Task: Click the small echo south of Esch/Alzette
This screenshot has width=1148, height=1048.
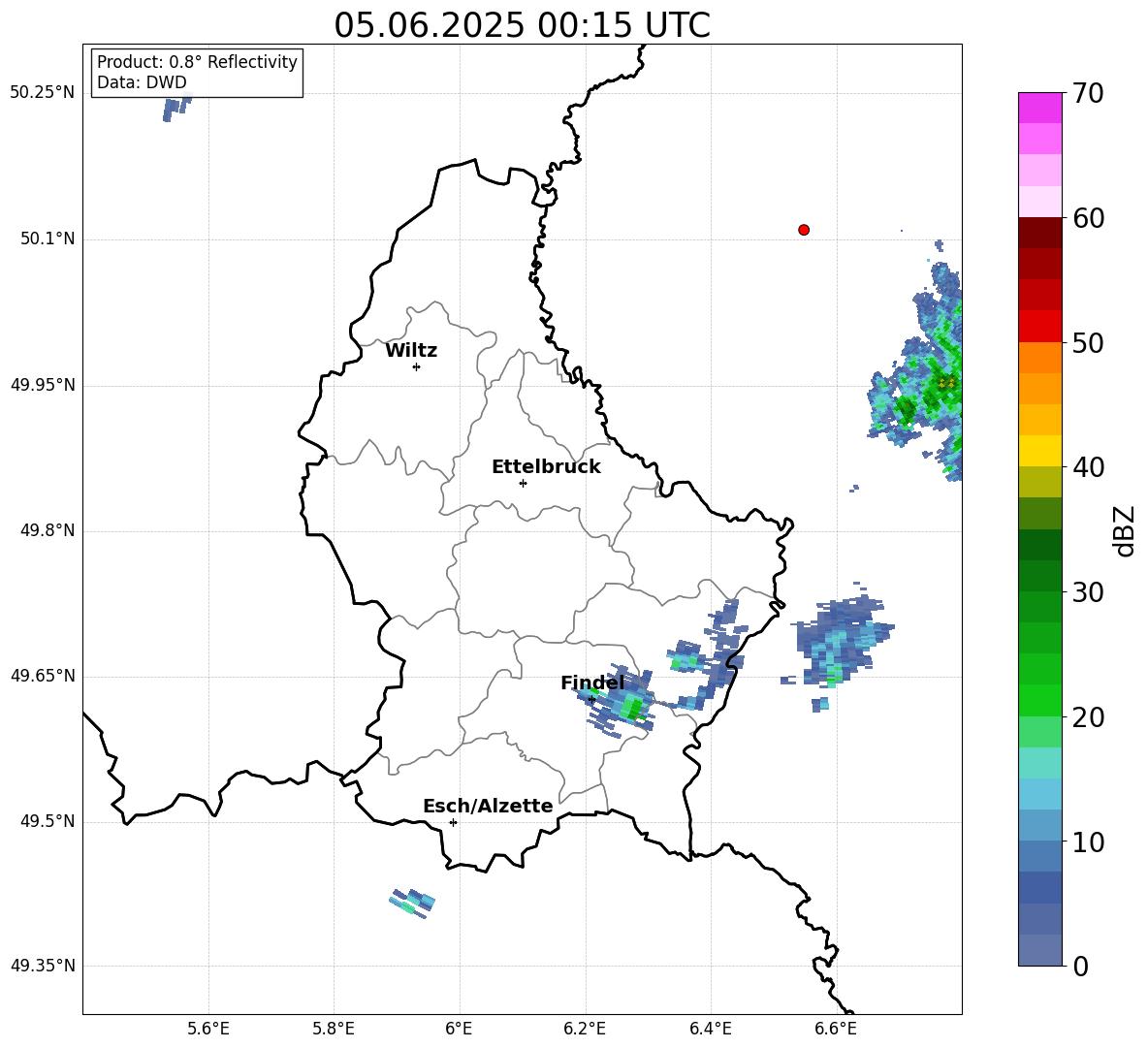Action: (x=412, y=904)
